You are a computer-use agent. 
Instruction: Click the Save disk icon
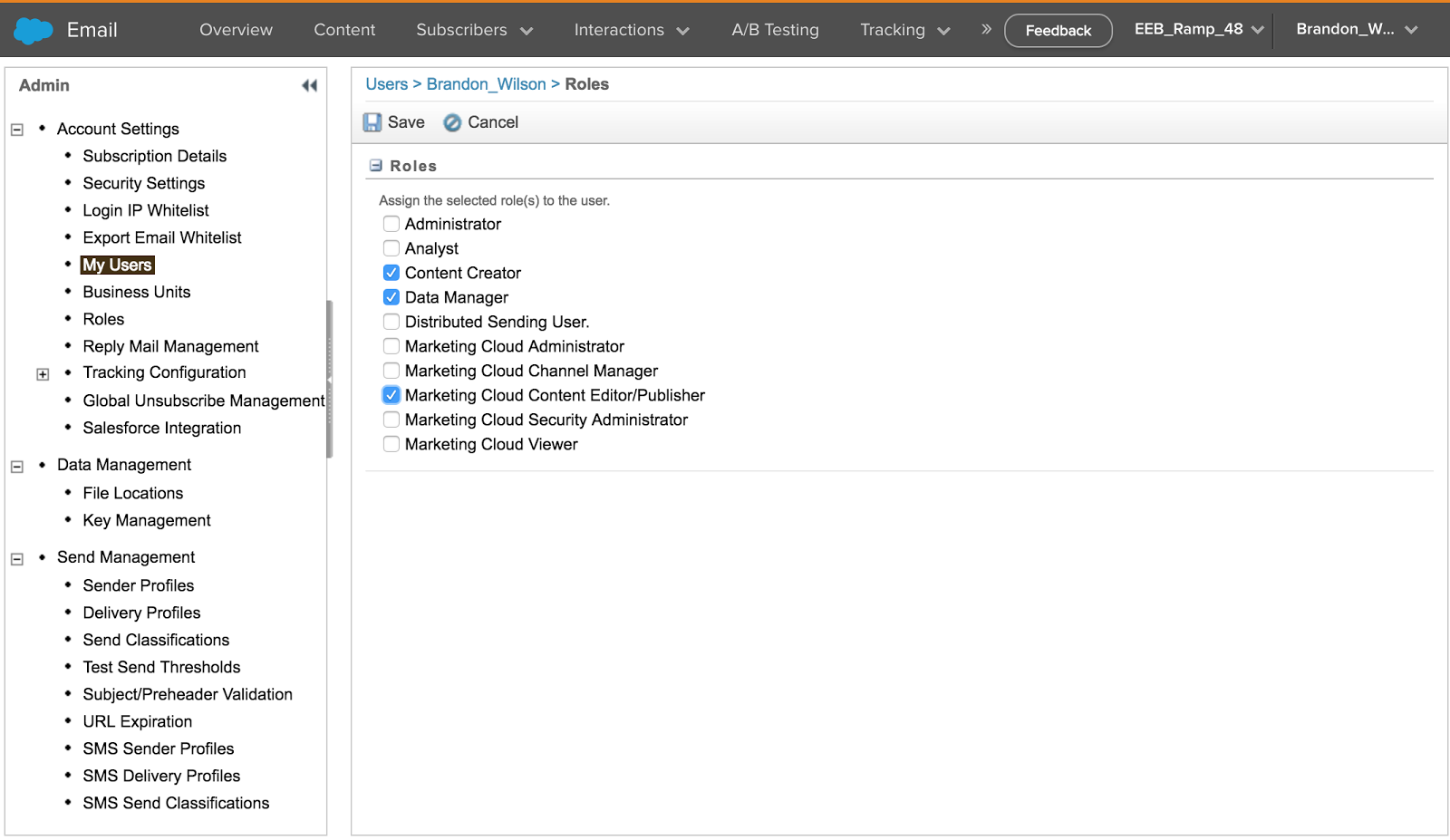point(372,122)
